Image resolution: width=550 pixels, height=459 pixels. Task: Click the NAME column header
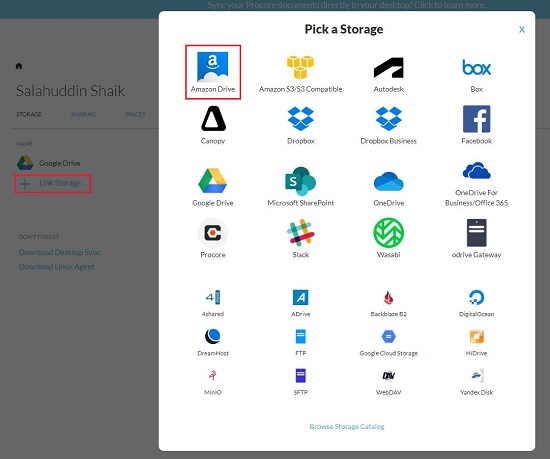pos(24,144)
